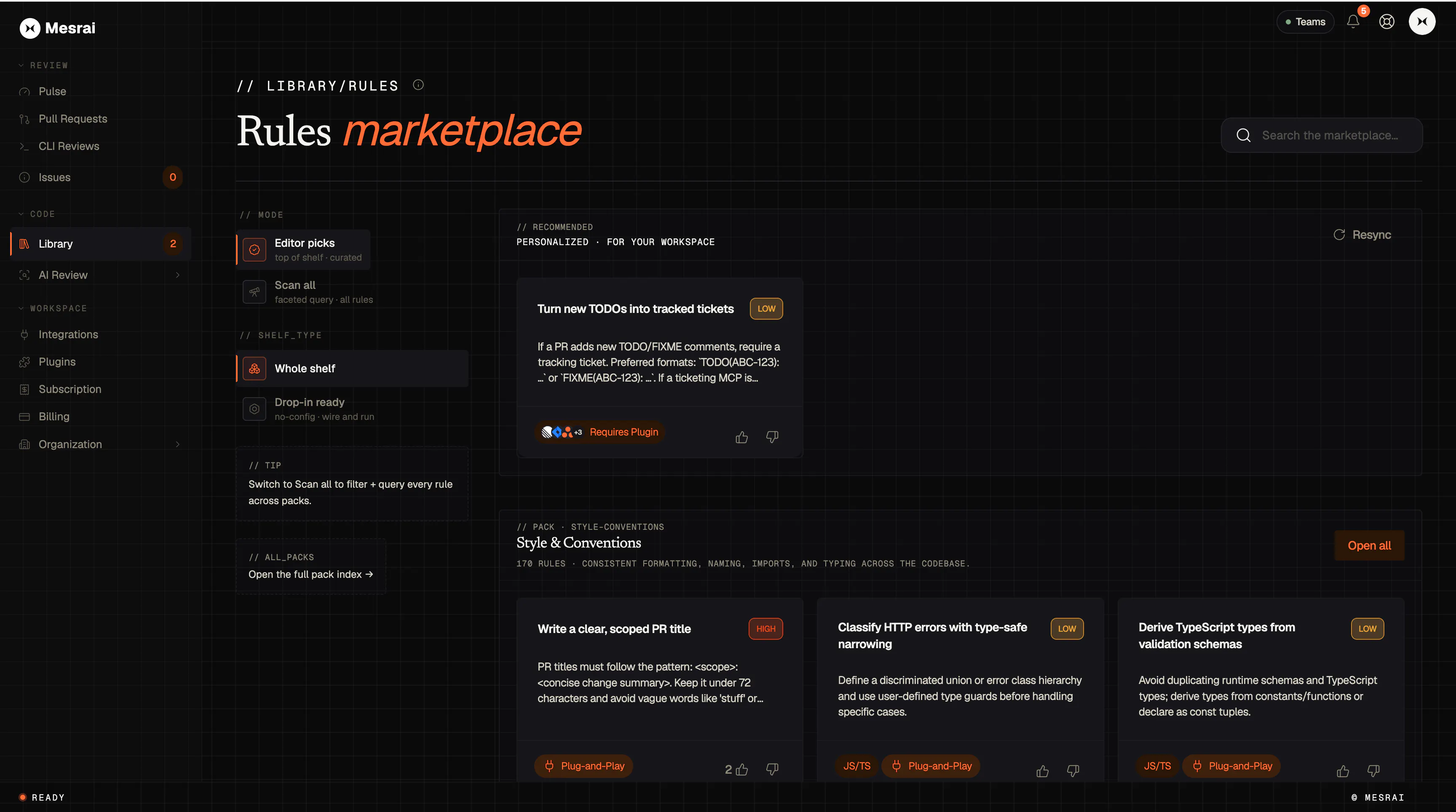Screen dimensions: 1456x812
Task: Click the Resync button
Action: [1362, 235]
